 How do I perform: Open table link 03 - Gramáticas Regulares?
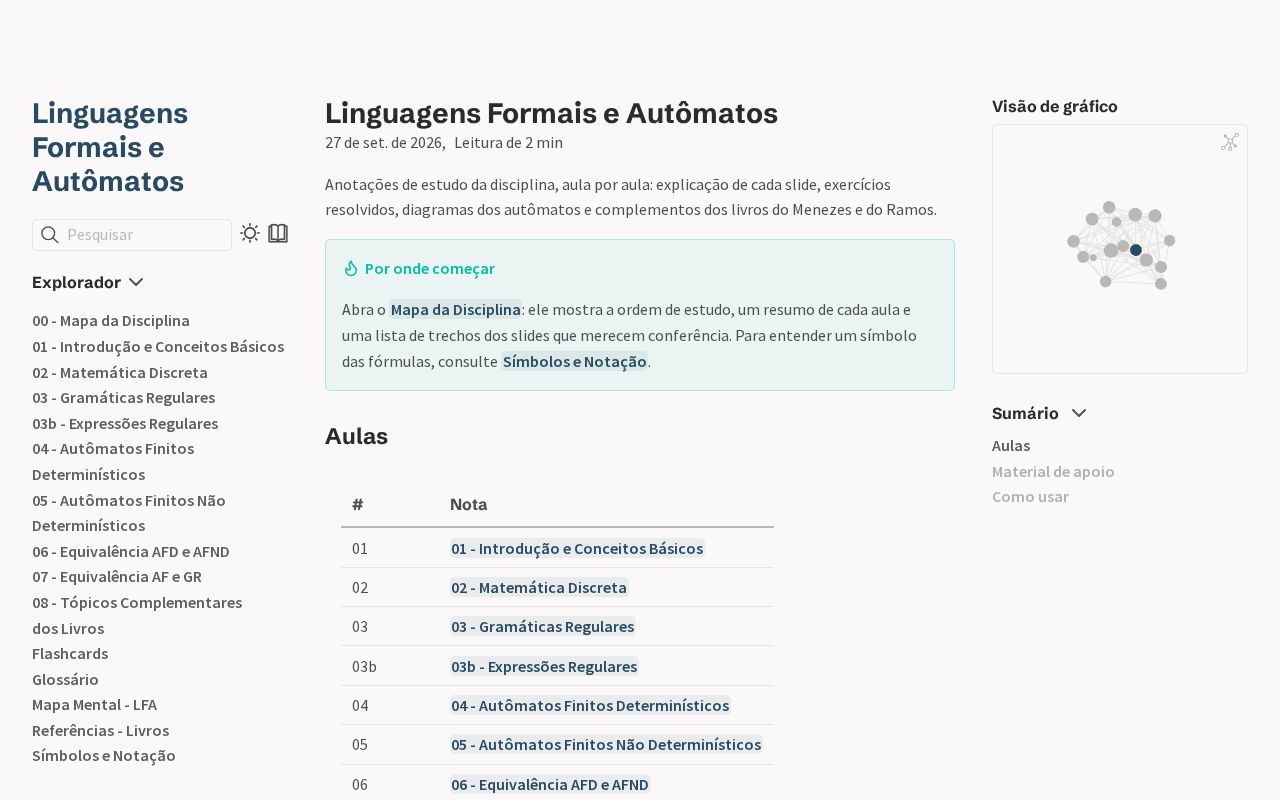point(542,627)
